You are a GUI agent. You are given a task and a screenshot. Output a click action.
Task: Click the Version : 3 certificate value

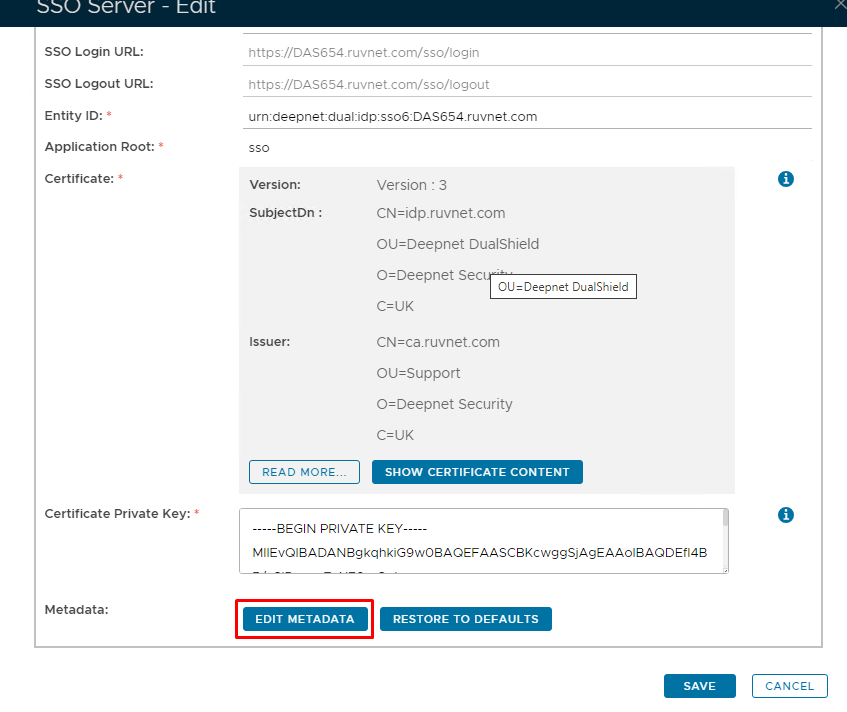point(412,185)
